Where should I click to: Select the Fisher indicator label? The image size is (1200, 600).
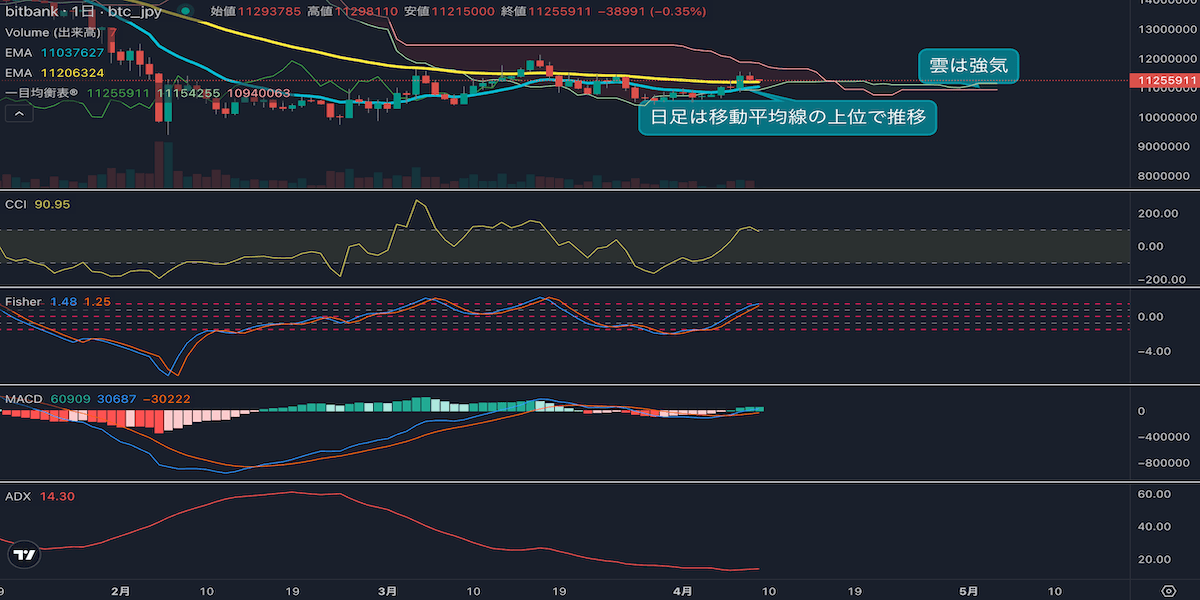[23, 301]
